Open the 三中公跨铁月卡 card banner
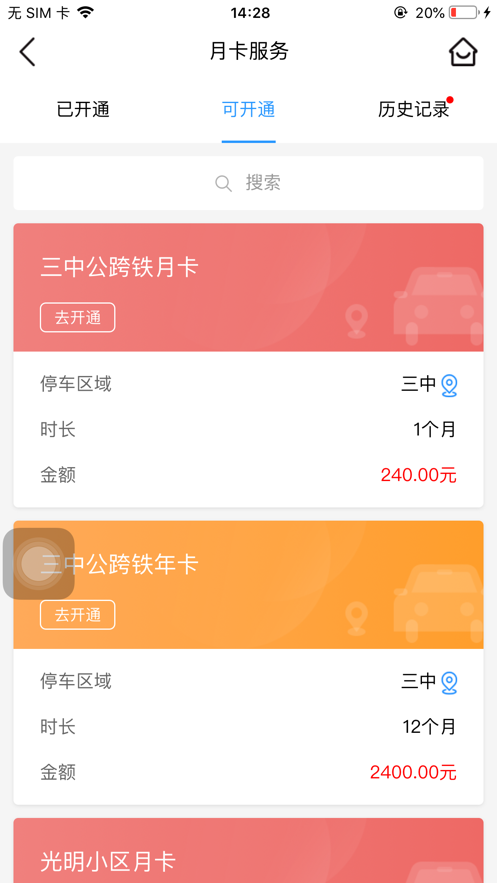Image resolution: width=497 pixels, height=883 pixels. tap(248, 288)
